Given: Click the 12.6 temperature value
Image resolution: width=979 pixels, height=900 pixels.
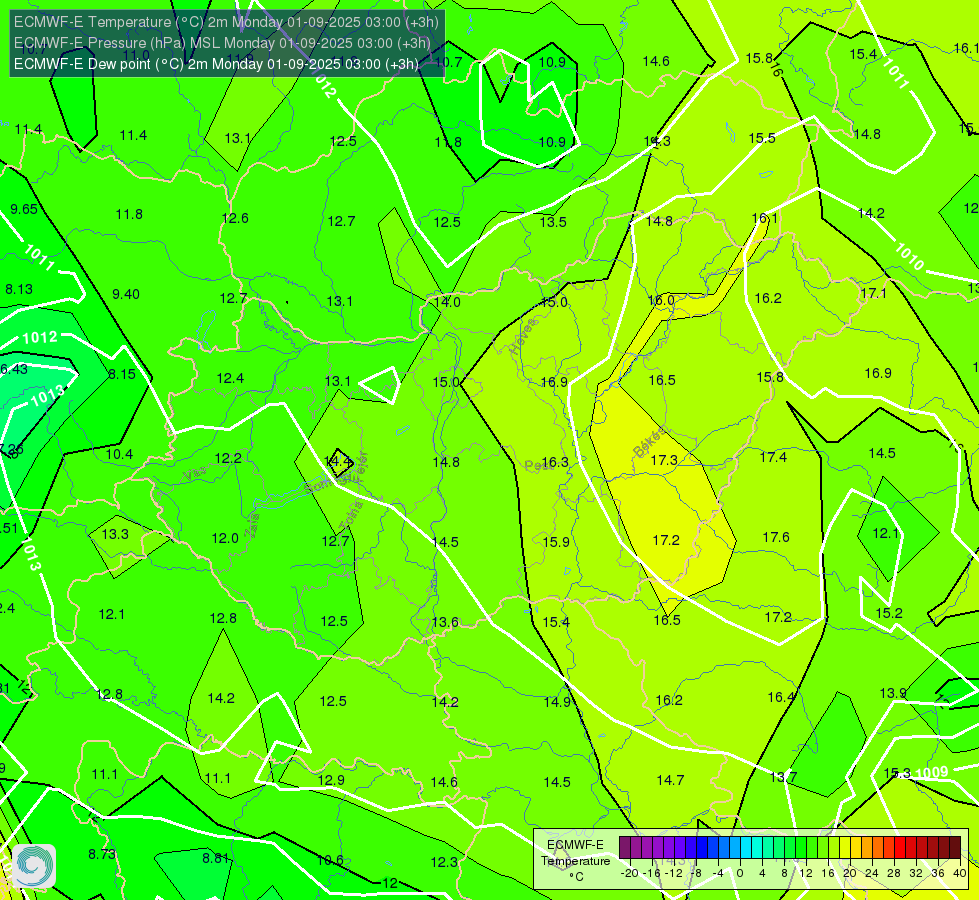Looking at the screenshot, I should click(235, 218).
